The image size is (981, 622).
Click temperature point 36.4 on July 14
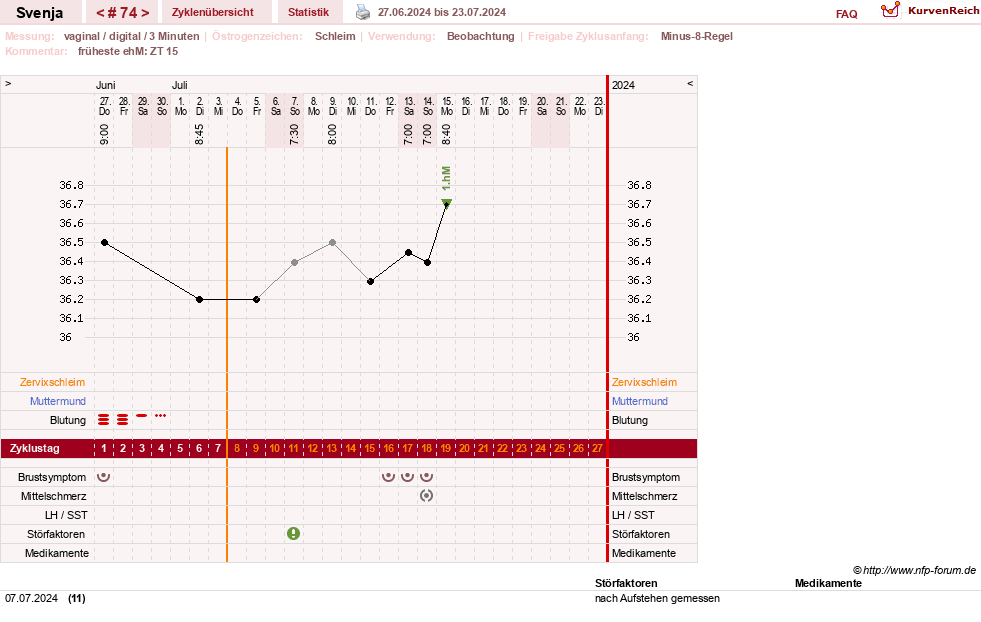[427, 263]
